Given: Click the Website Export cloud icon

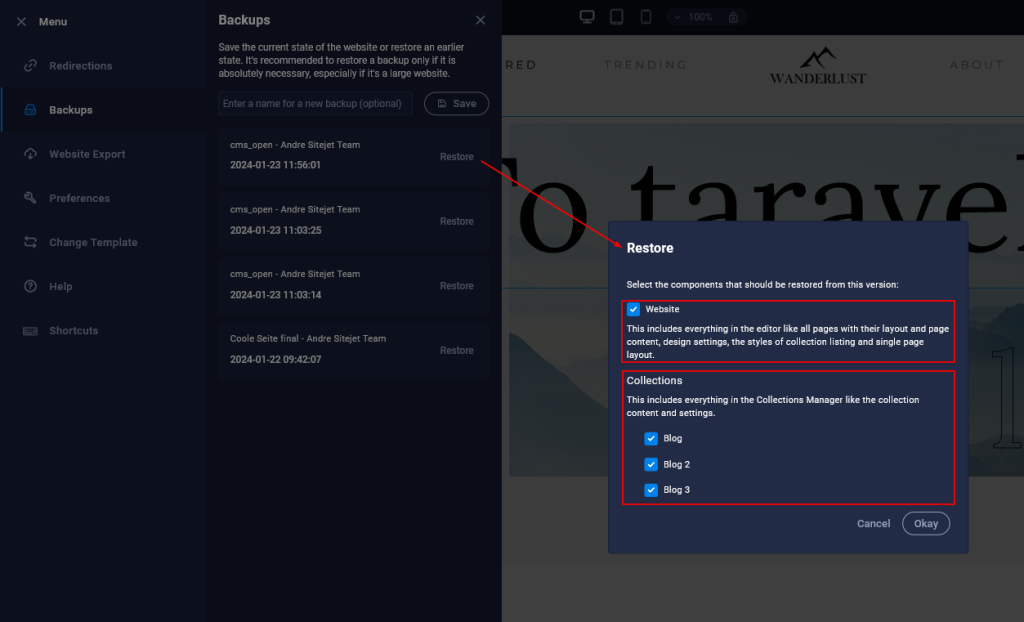Looking at the screenshot, I should click(30, 154).
